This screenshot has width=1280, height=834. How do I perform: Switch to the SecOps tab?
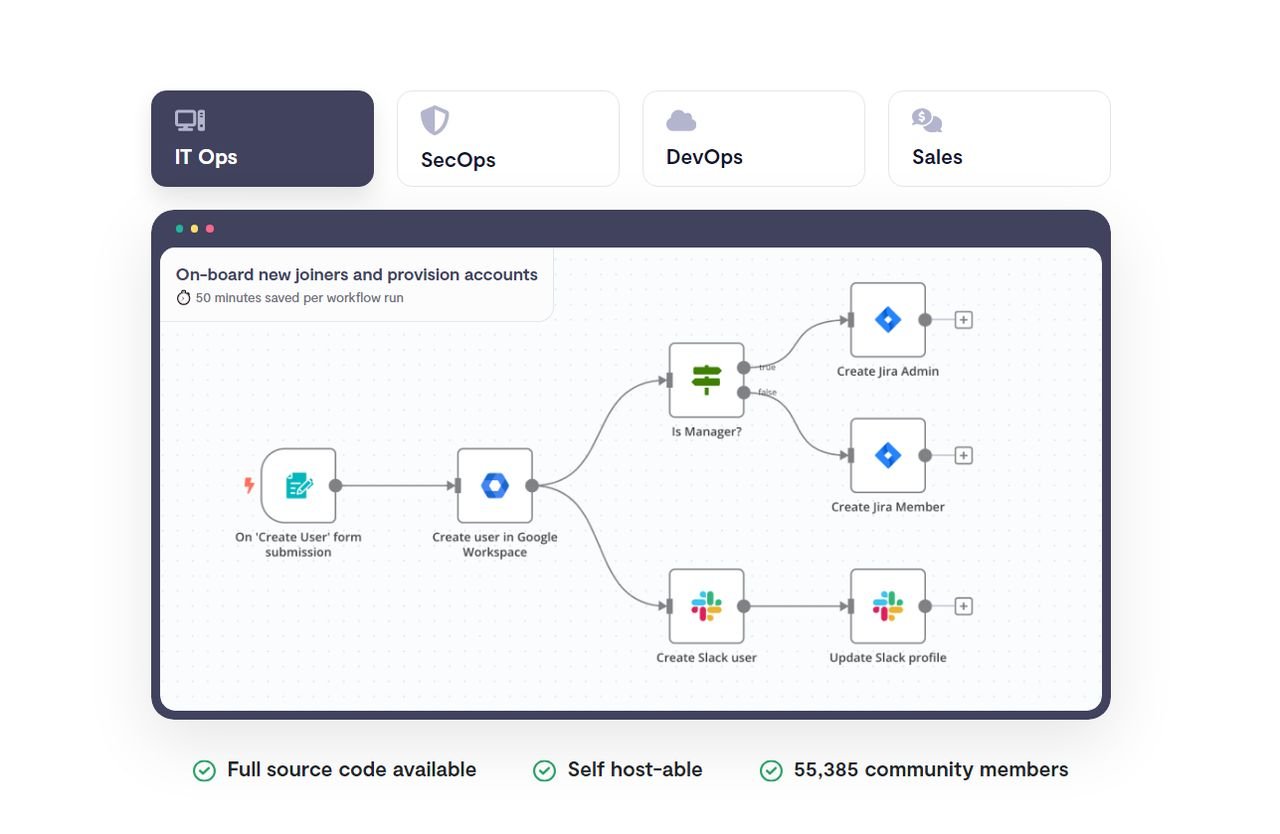coord(508,138)
